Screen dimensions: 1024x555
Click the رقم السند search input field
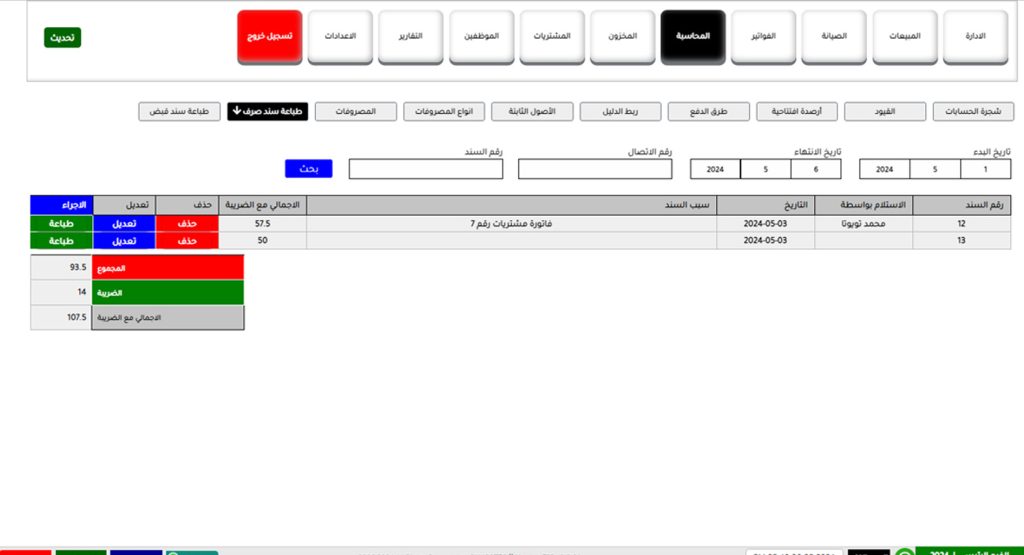click(x=425, y=169)
